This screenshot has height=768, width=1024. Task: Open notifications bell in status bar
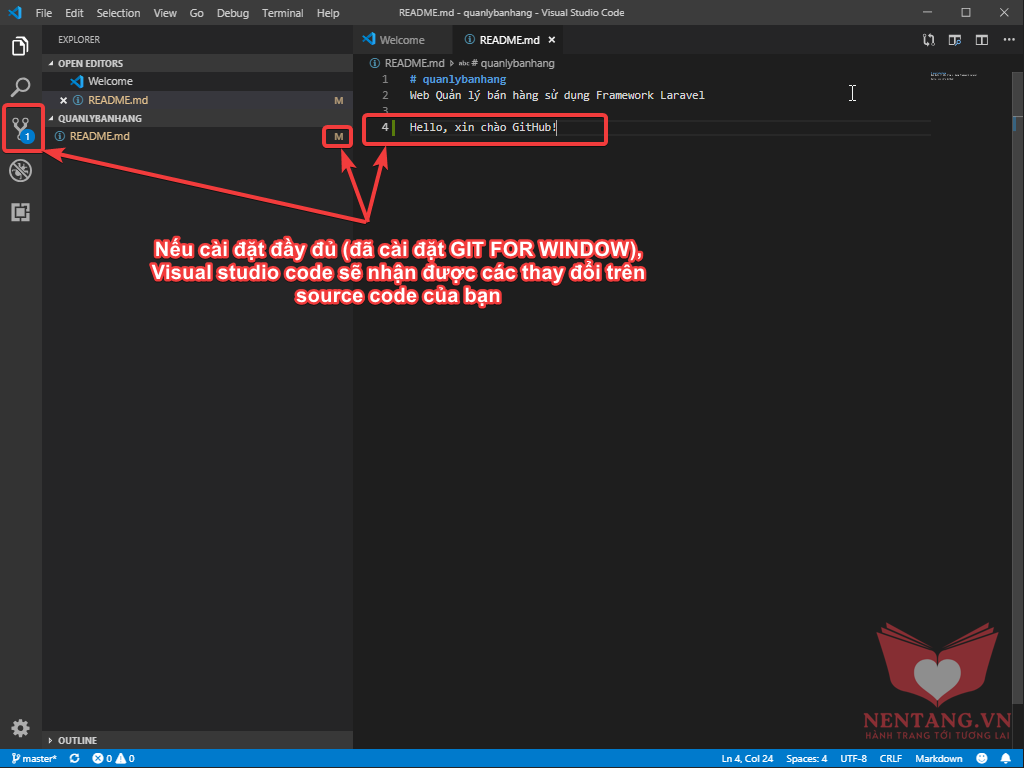(1005, 759)
